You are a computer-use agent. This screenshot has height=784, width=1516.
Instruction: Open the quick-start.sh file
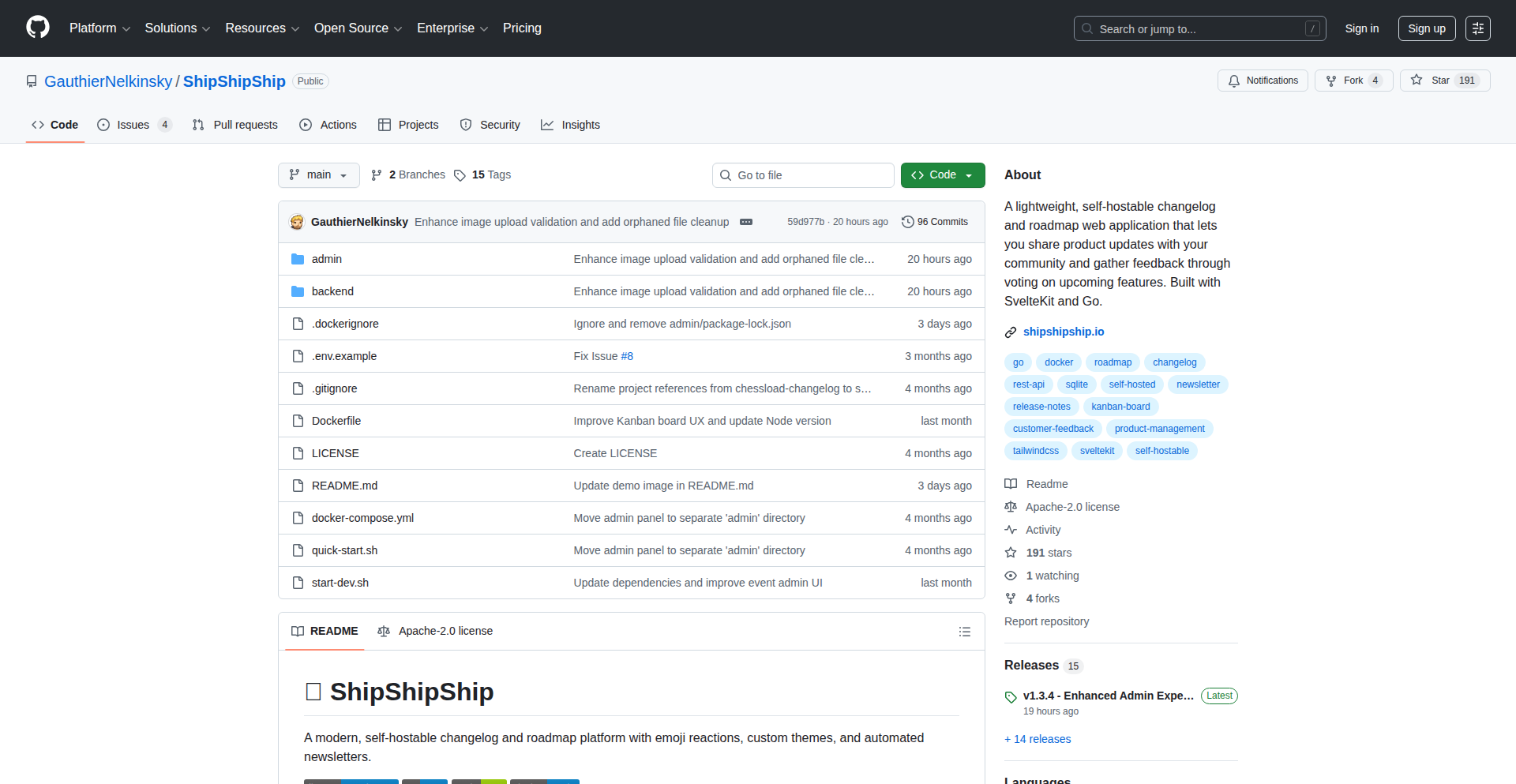tap(344, 550)
